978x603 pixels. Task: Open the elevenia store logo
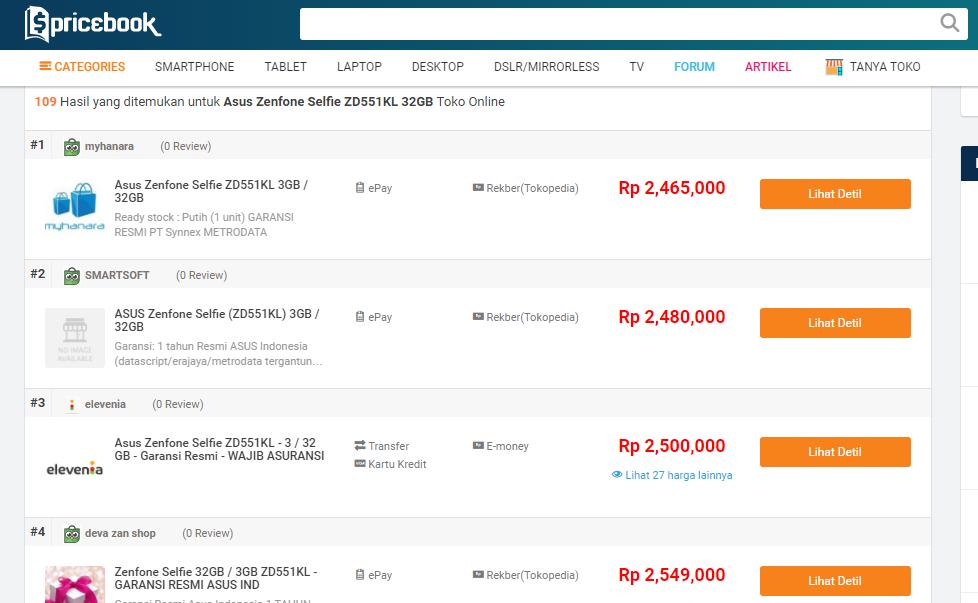[75, 468]
